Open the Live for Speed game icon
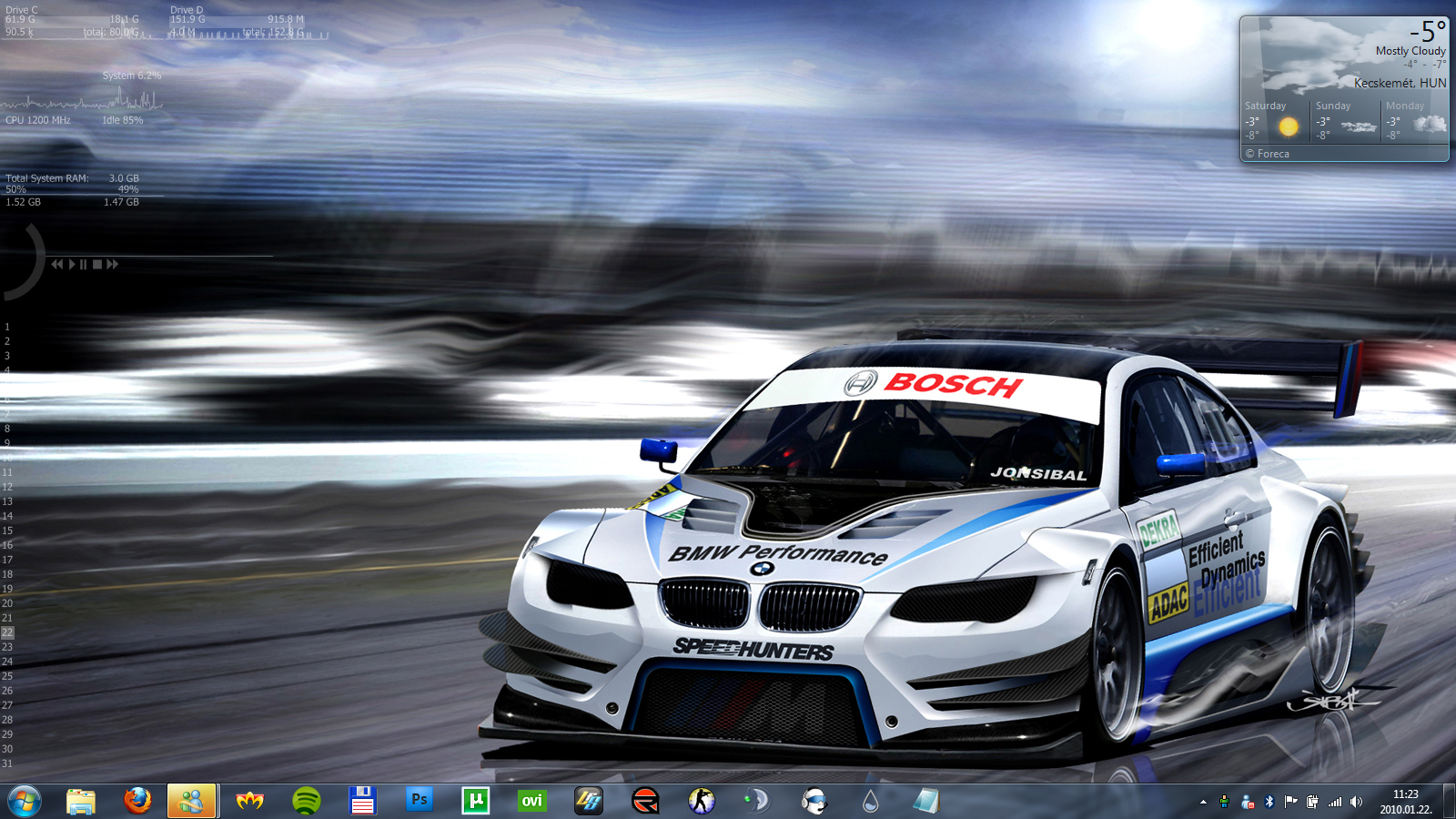This screenshot has height=819, width=1456. pyautogui.click(x=589, y=801)
